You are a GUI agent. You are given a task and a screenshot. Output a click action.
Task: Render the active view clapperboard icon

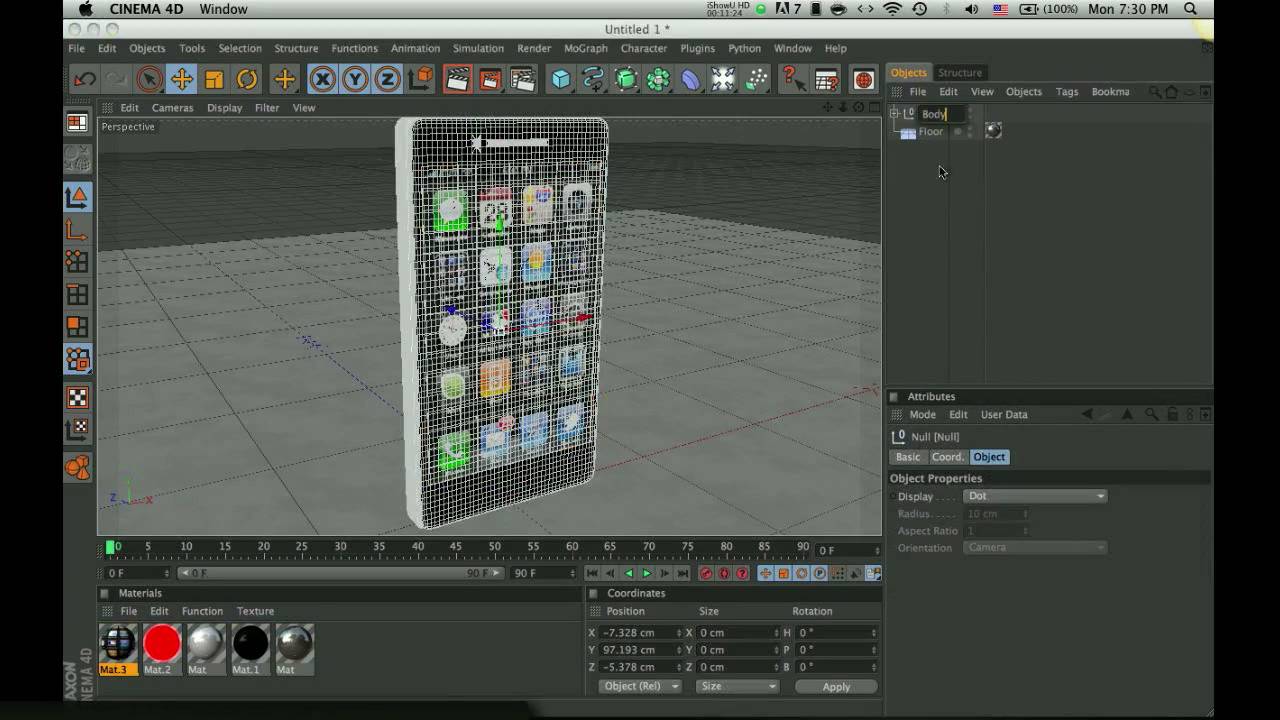click(x=457, y=79)
